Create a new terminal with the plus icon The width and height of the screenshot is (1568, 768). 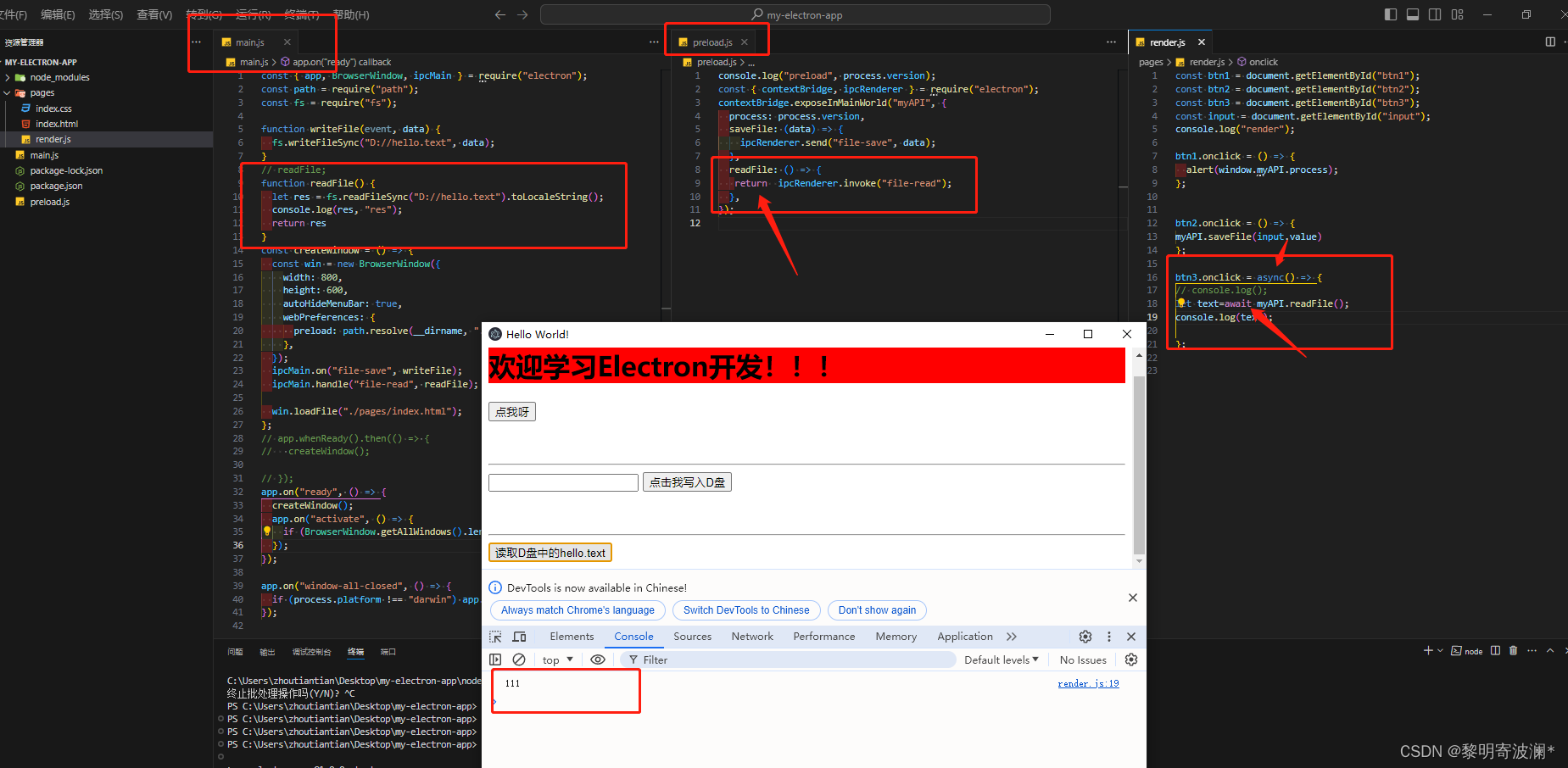coord(1428,650)
